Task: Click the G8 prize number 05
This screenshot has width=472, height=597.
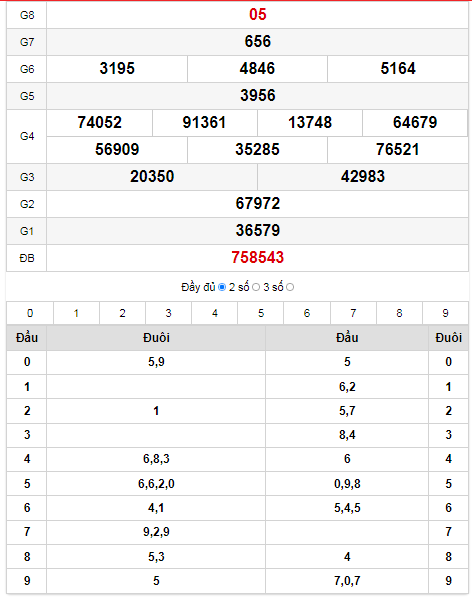Action: click(x=258, y=15)
